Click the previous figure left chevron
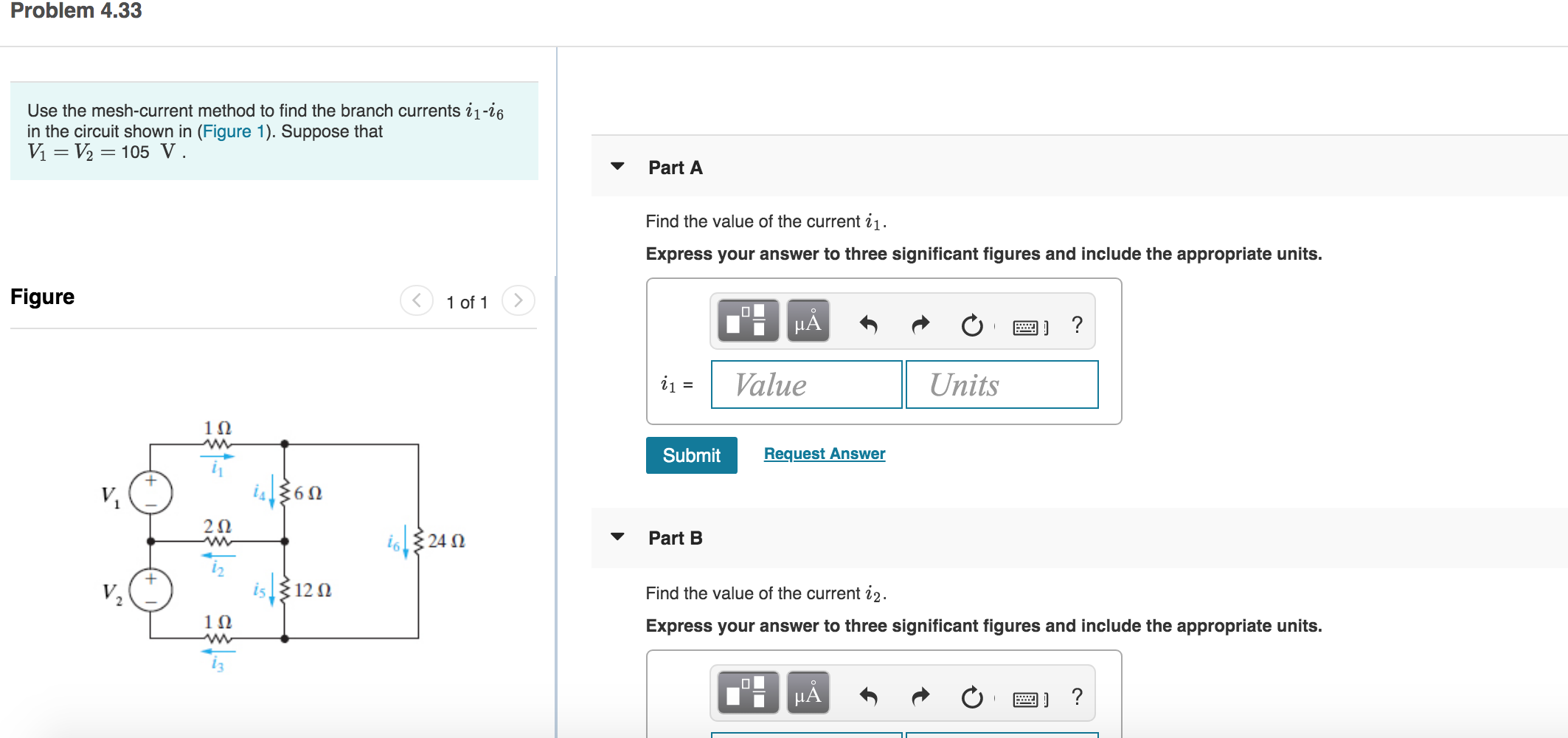This screenshot has height=738, width=1568. click(416, 301)
